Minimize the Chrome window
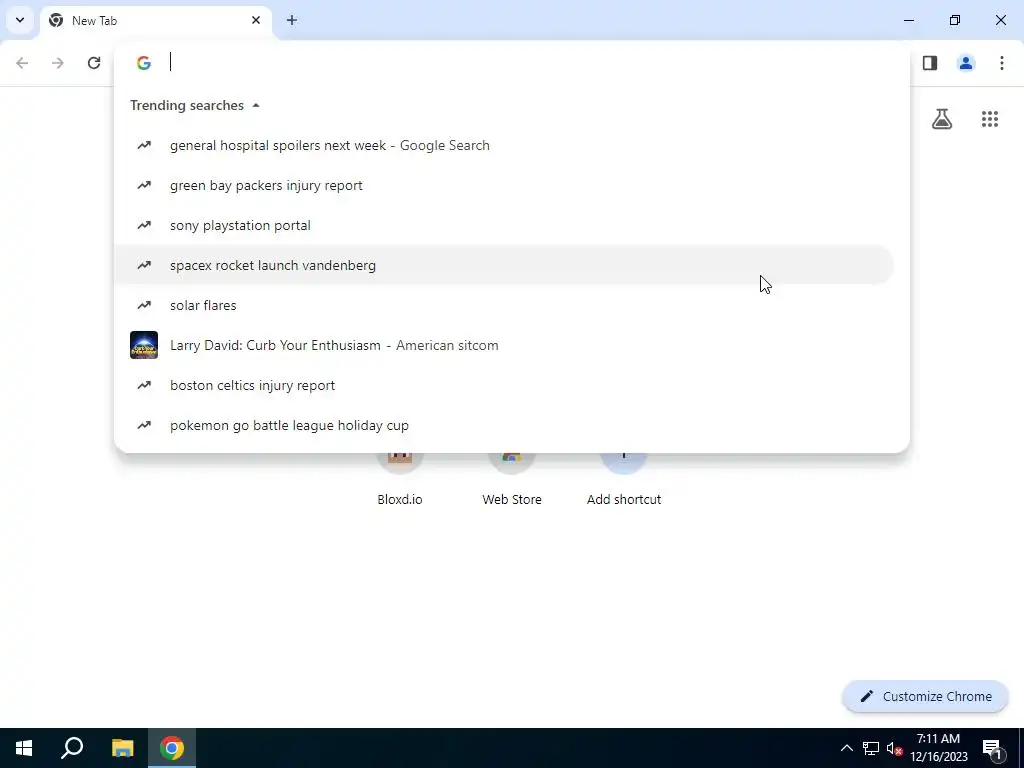 909,20
